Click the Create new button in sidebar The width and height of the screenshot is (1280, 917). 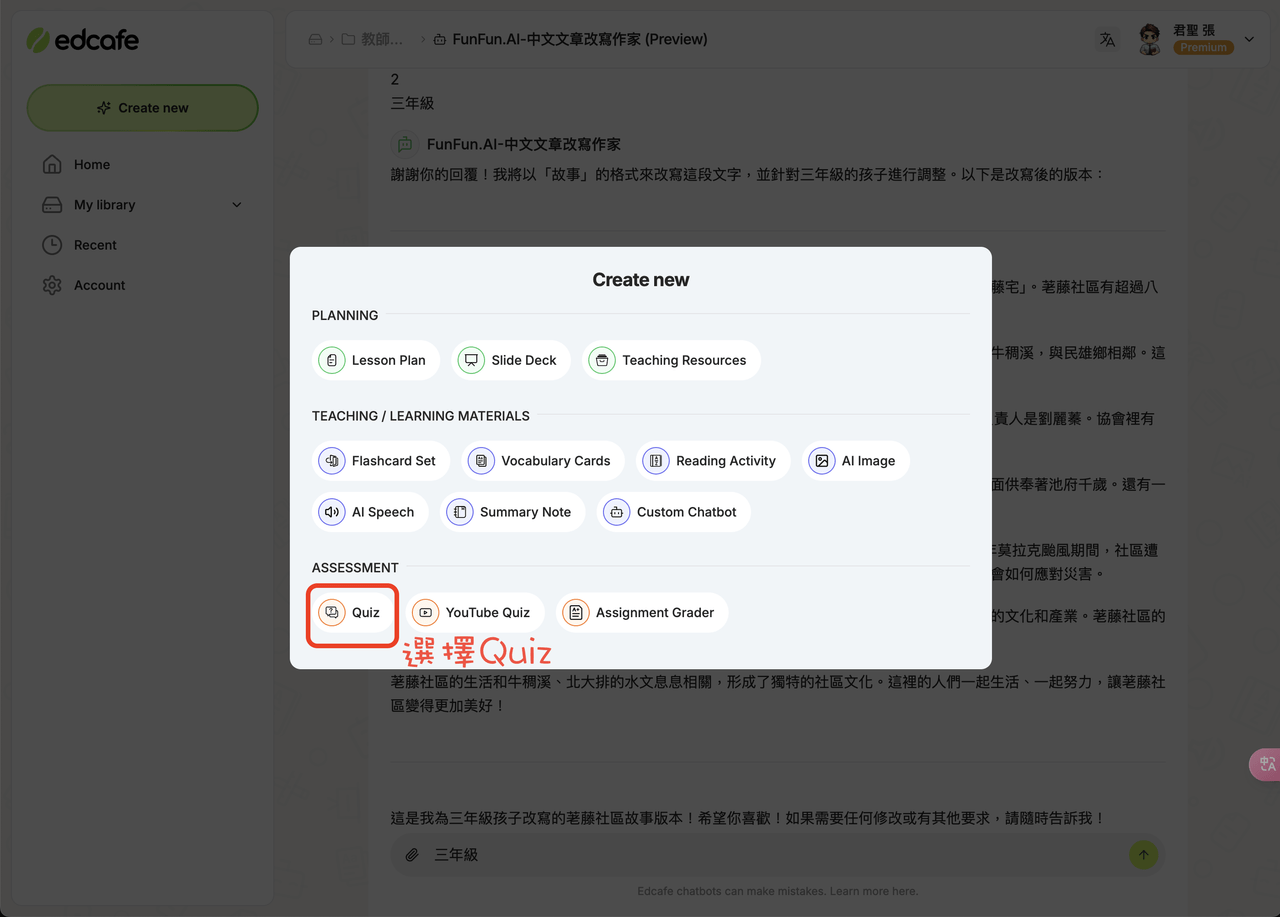coord(142,108)
